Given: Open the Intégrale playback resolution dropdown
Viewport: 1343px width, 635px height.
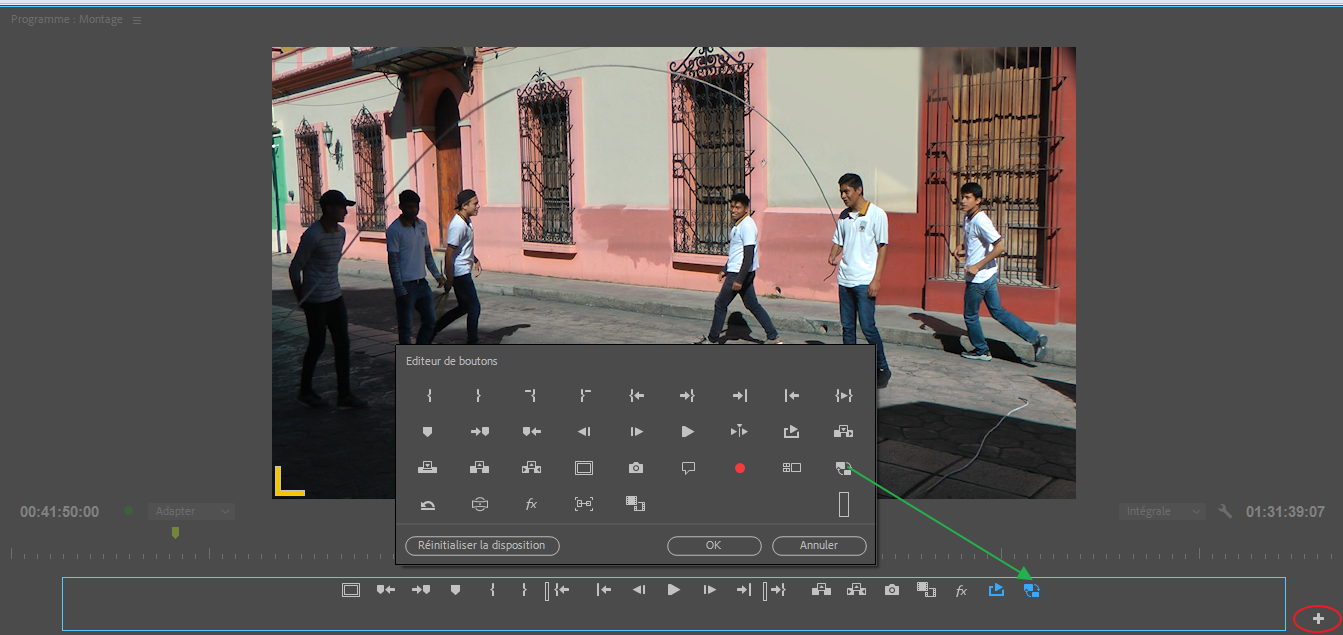Looking at the screenshot, I should pyautogui.click(x=1162, y=512).
